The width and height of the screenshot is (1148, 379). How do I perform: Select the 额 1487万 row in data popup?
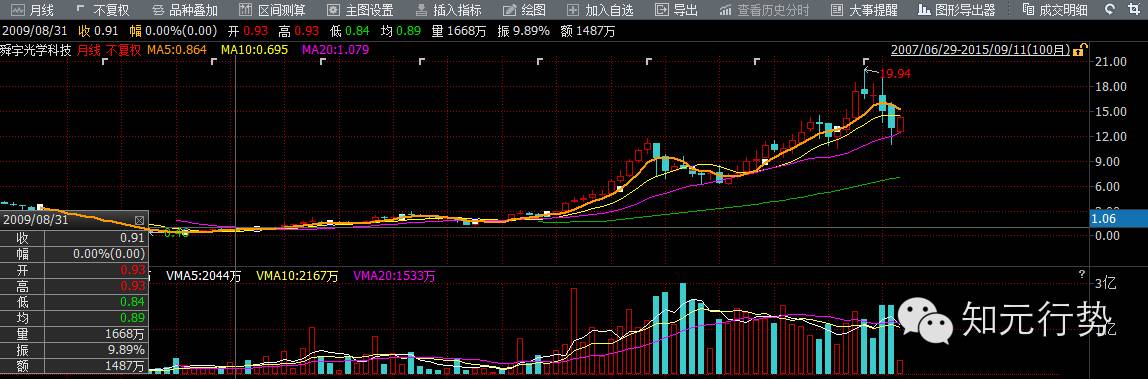(74, 365)
